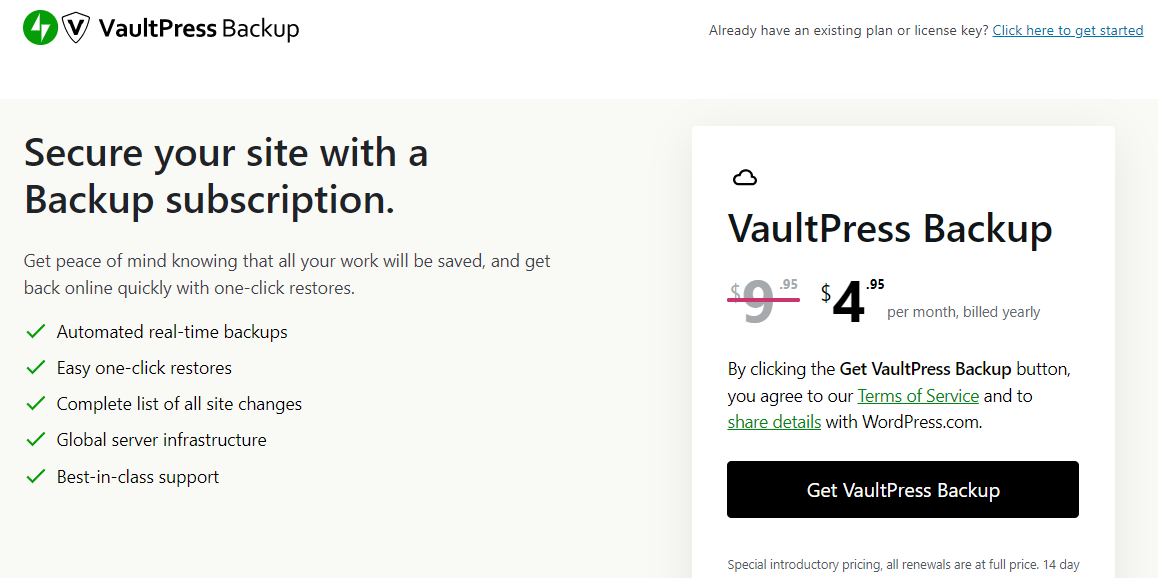Click the green Jetpack lightning bolt icon

click(38, 28)
